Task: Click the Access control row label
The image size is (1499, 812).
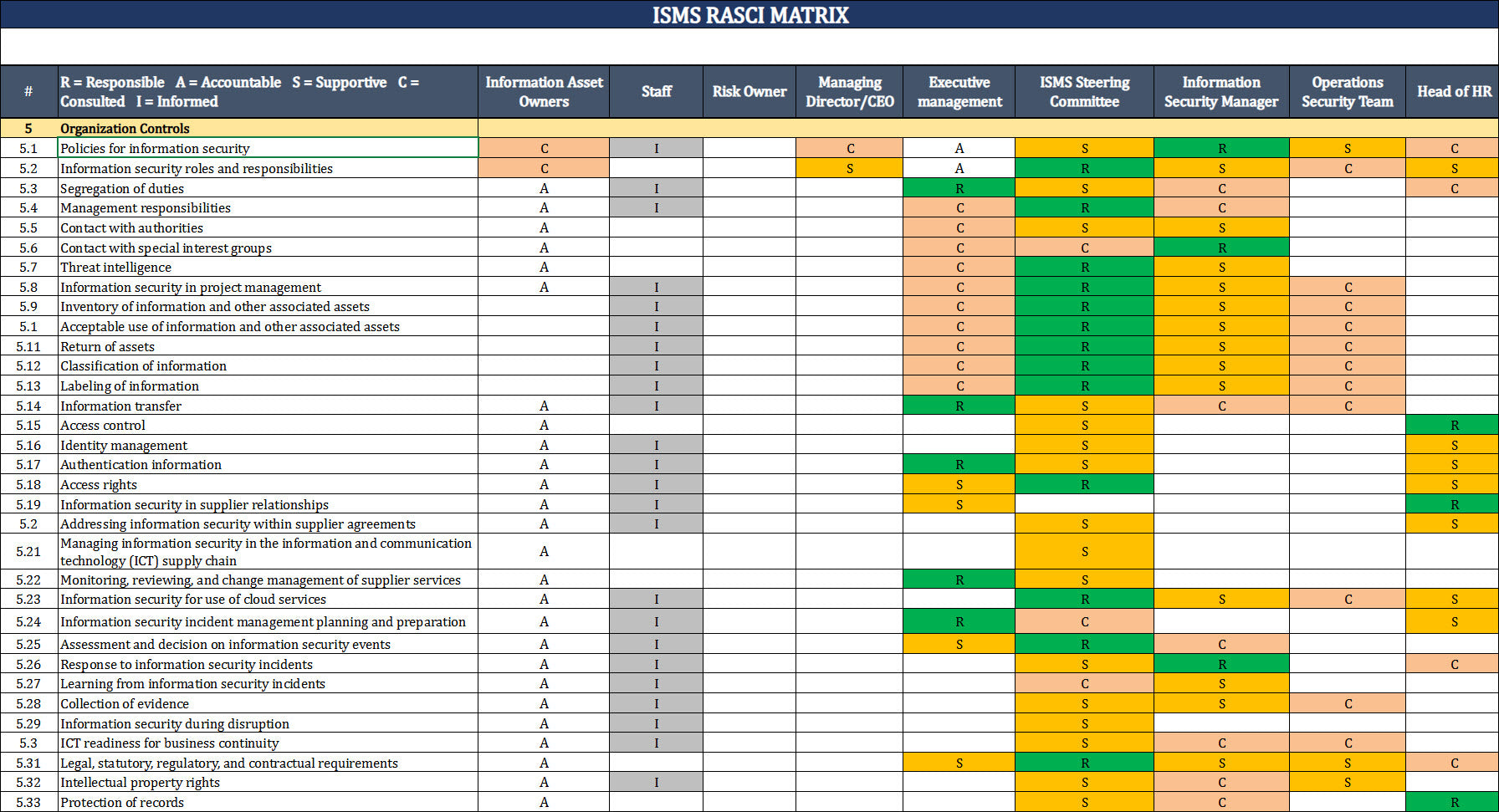Action: coord(268,425)
